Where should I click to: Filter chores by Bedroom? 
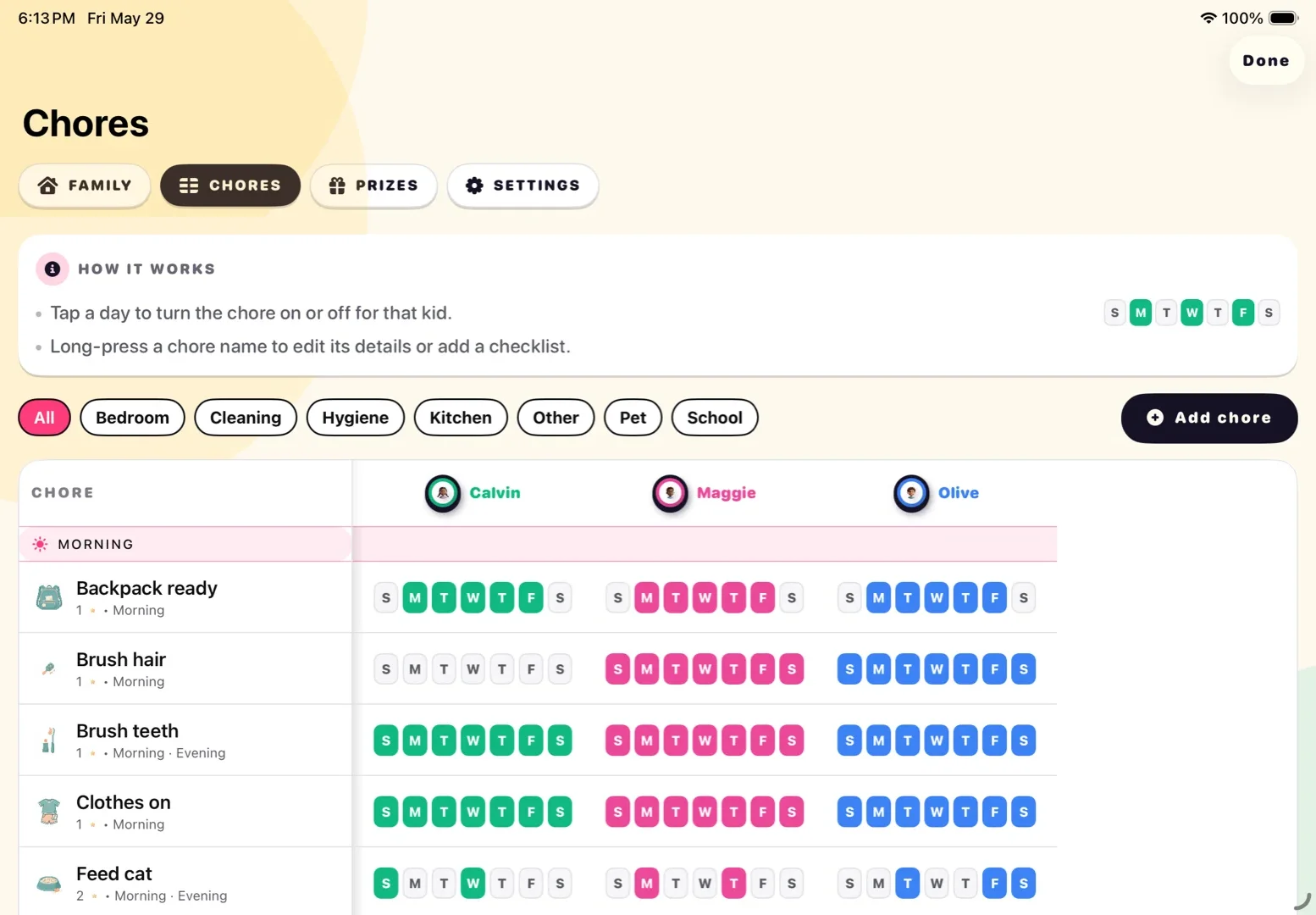coord(132,418)
